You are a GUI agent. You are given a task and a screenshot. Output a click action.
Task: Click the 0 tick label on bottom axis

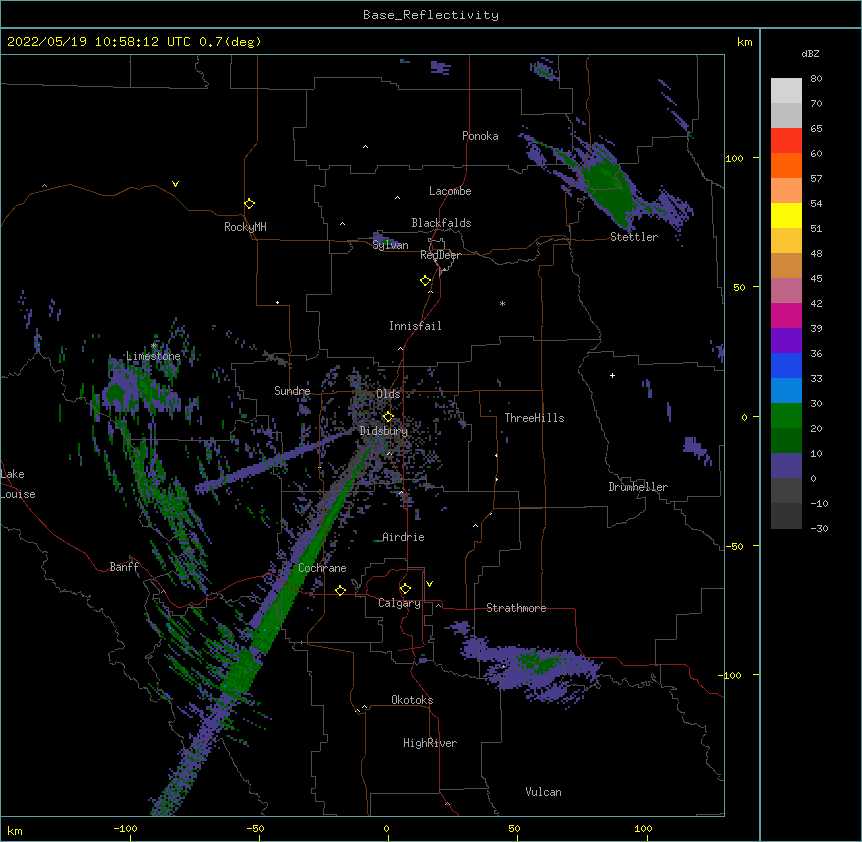coord(386,828)
